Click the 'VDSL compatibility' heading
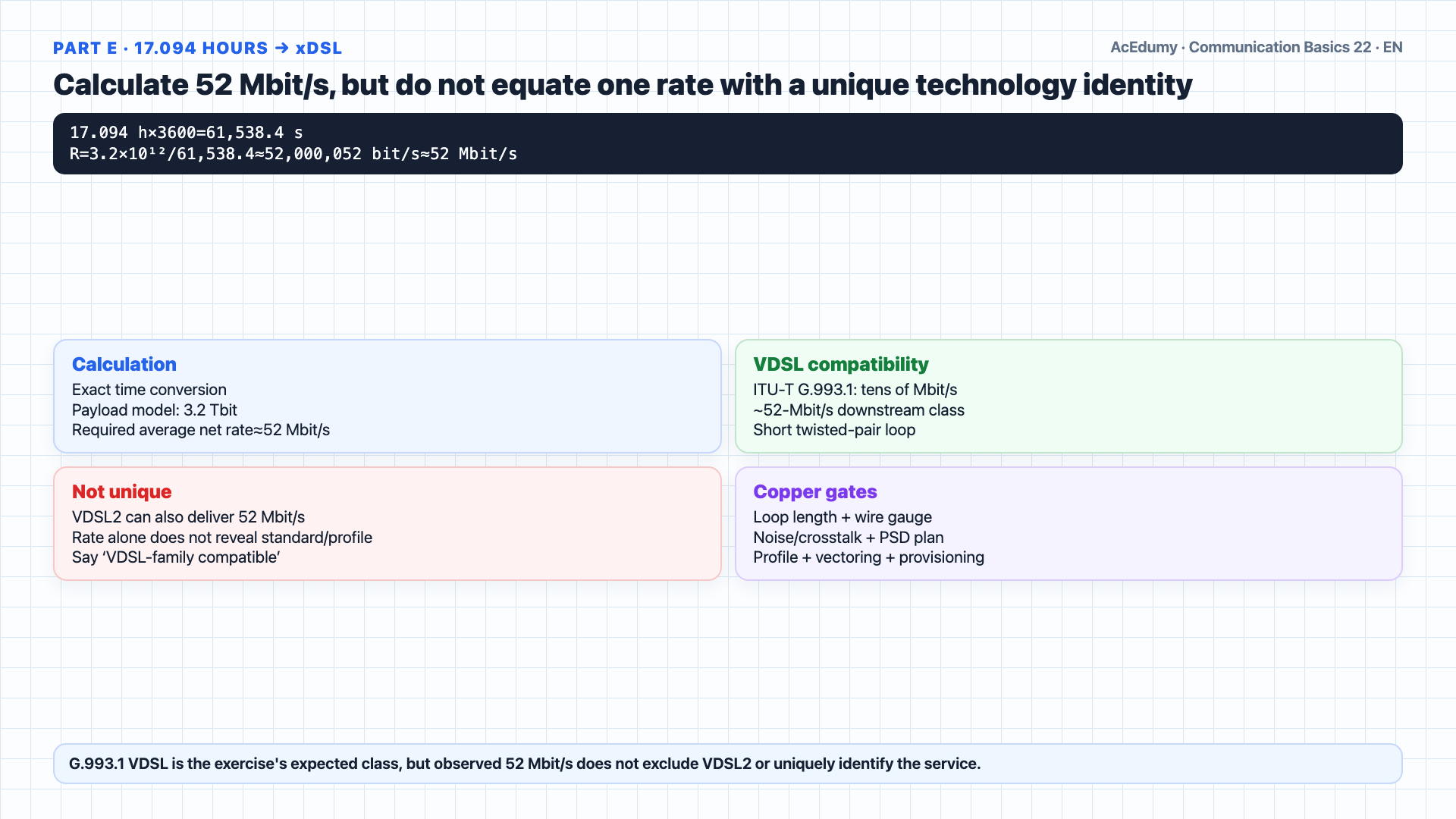 [x=841, y=364]
